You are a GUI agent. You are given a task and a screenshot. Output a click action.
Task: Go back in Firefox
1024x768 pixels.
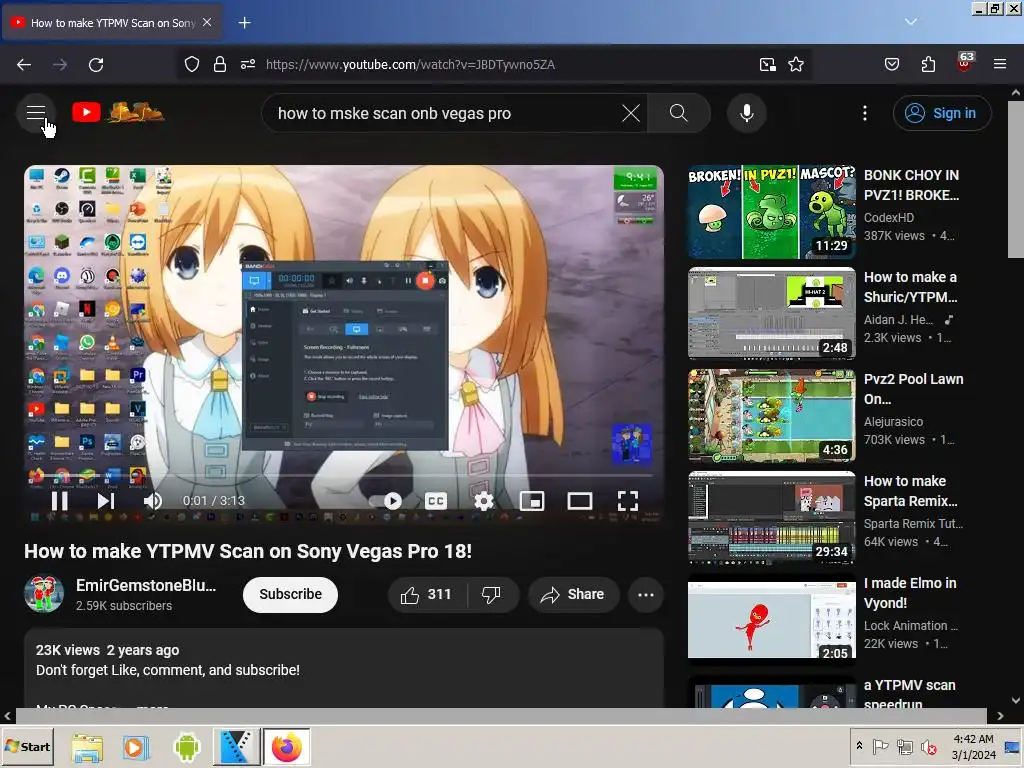(24, 64)
